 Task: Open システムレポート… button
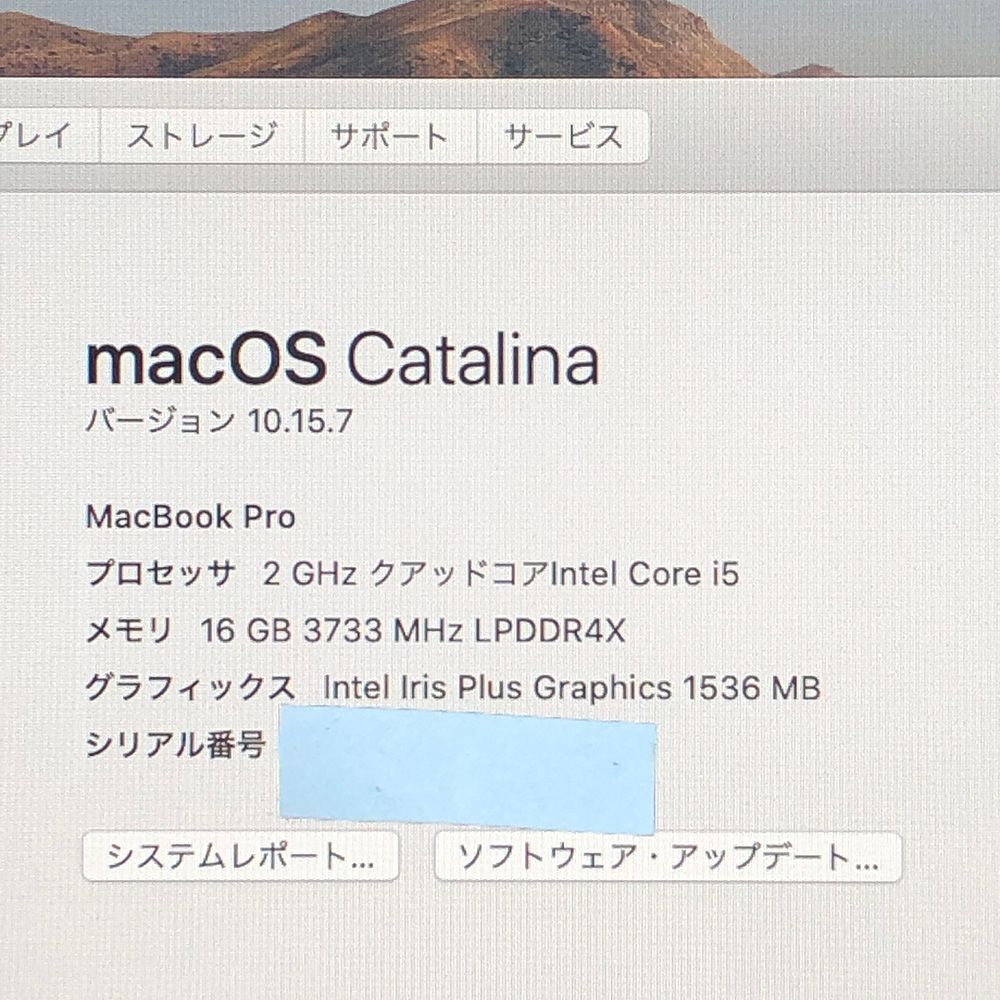pos(241,856)
